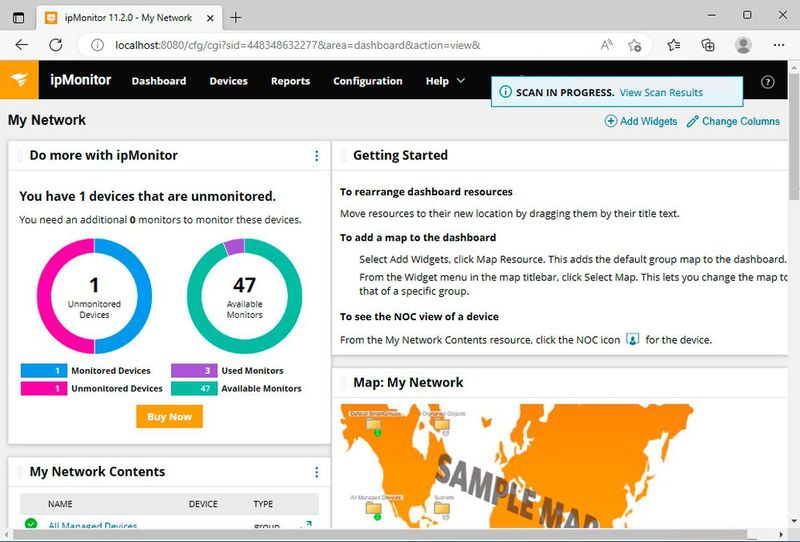Click the NOC icon in Getting Started
Image resolution: width=800 pixels, height=542 pixels.
(632, 339)
